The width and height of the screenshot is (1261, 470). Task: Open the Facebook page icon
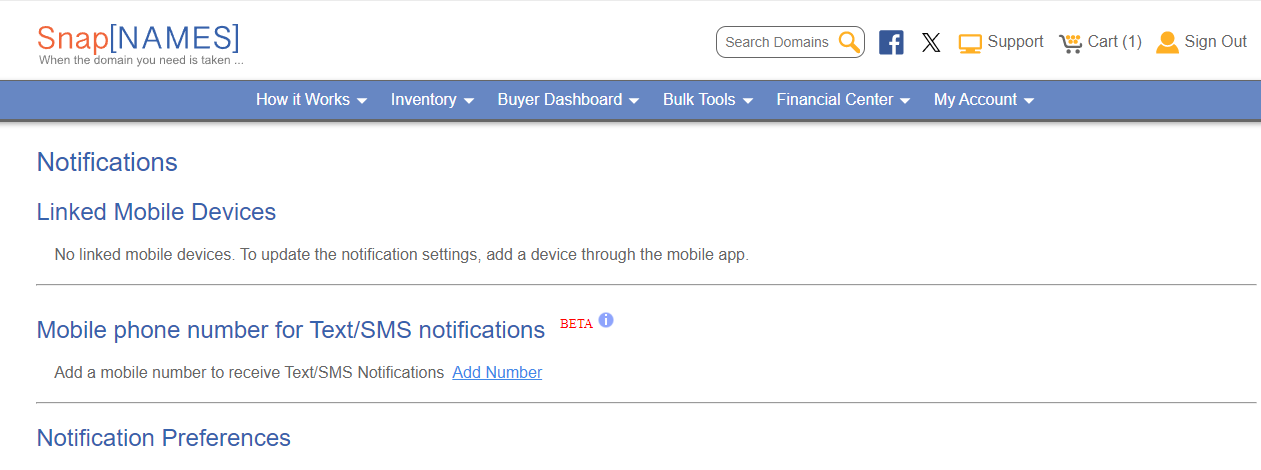click(891, 42)
